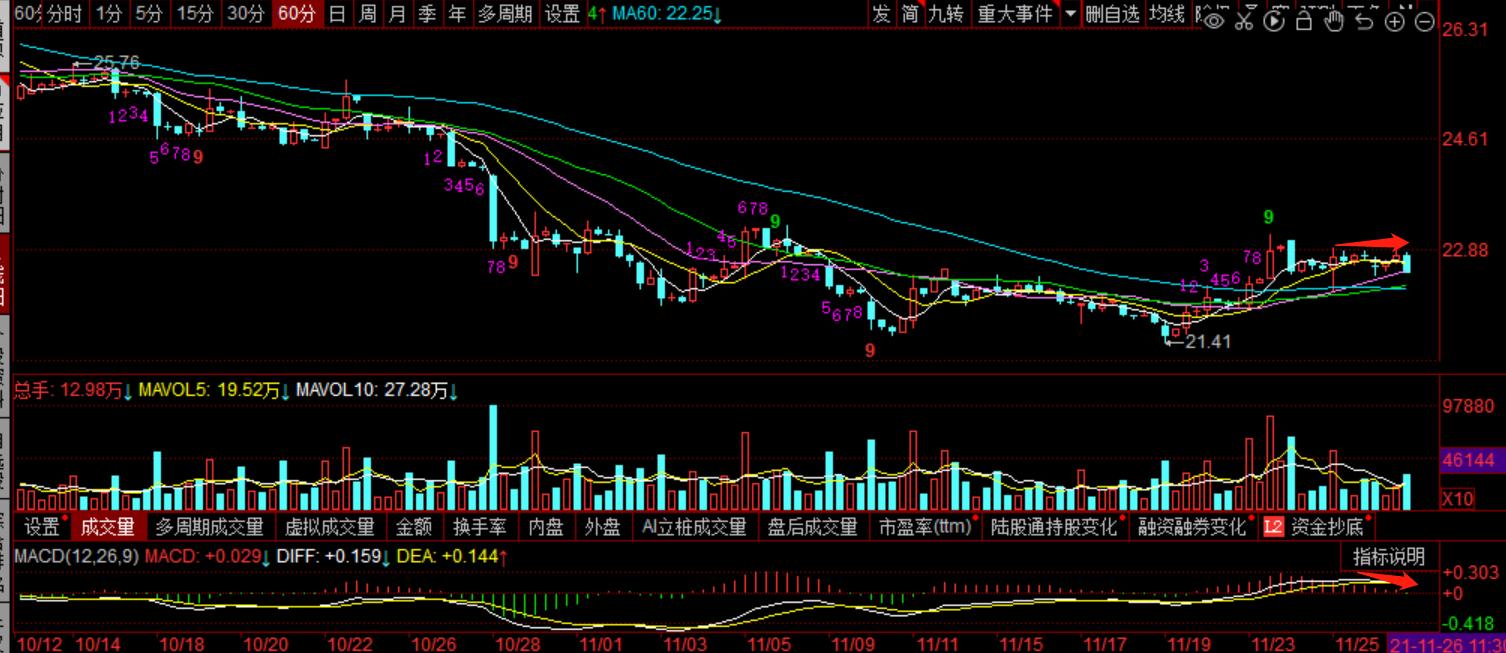Switch to the 季 quarterly chart

427,14
